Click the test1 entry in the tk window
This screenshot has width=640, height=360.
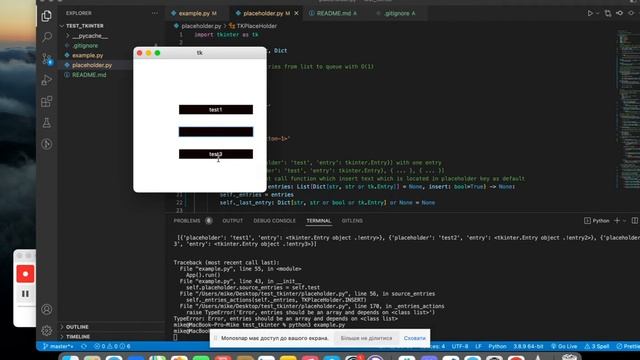click(216, 109)
